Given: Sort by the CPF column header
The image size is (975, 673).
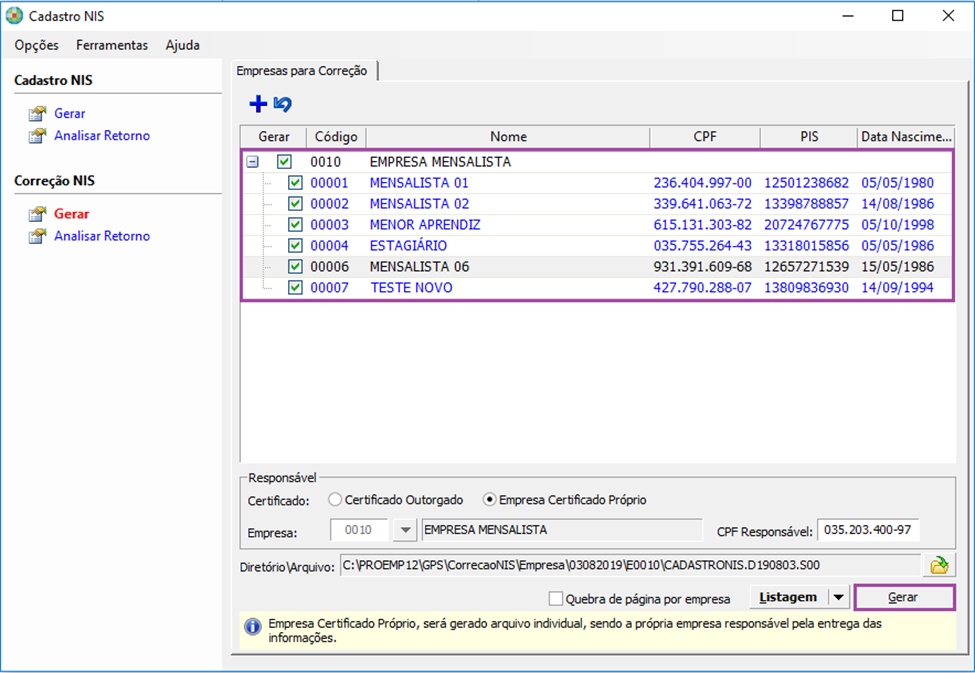Looking at the screenshot, I should tap(705, 137).
